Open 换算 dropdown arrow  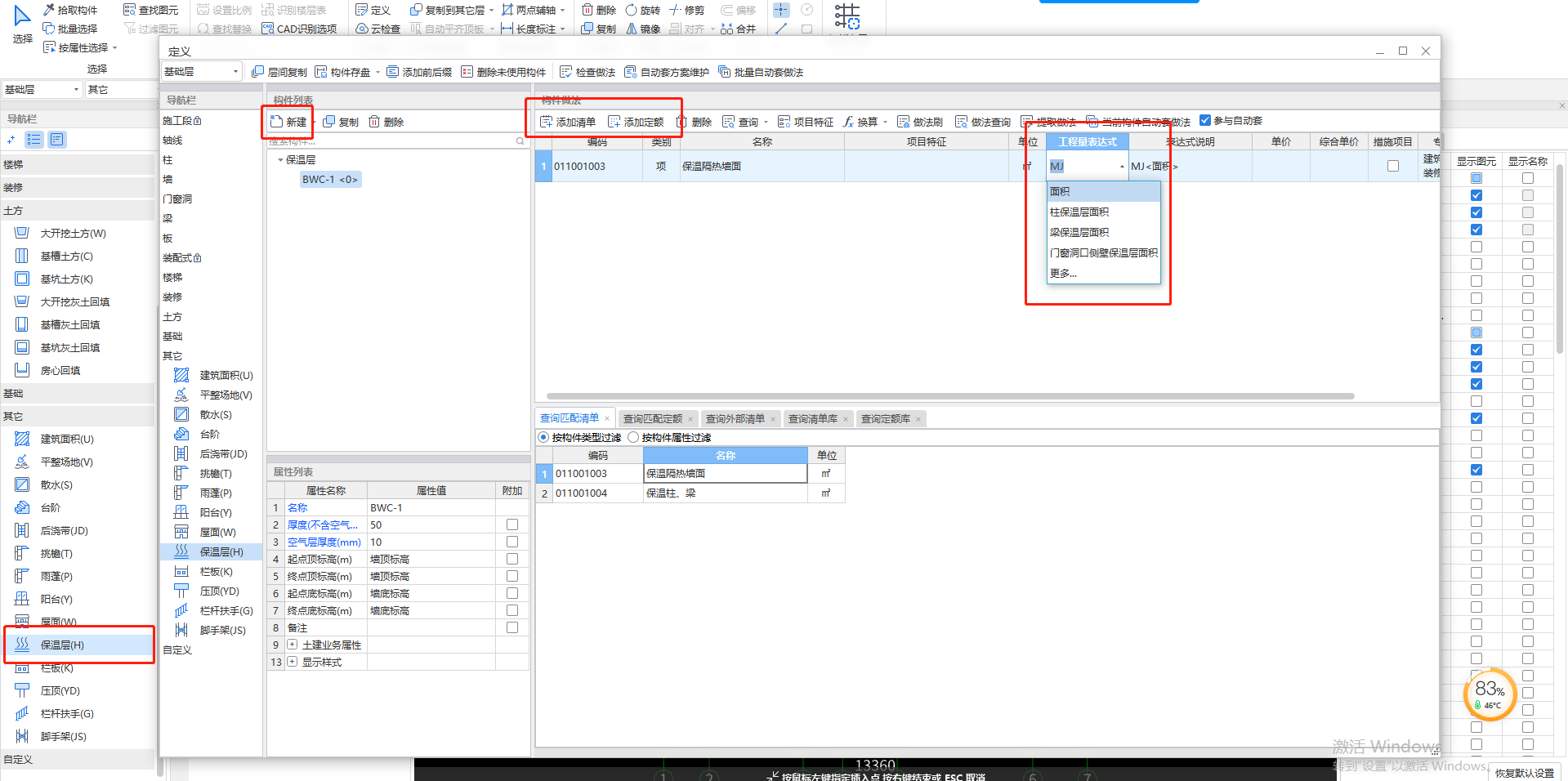(x=885, y=122)
